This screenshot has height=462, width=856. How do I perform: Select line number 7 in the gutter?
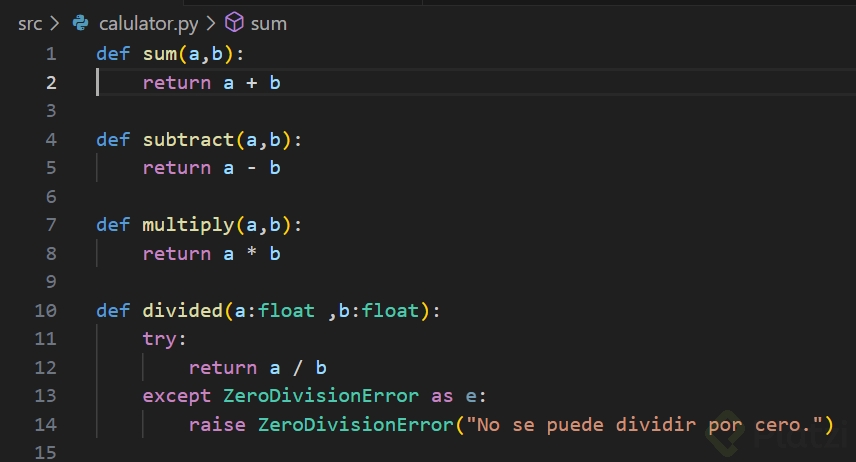51,225
